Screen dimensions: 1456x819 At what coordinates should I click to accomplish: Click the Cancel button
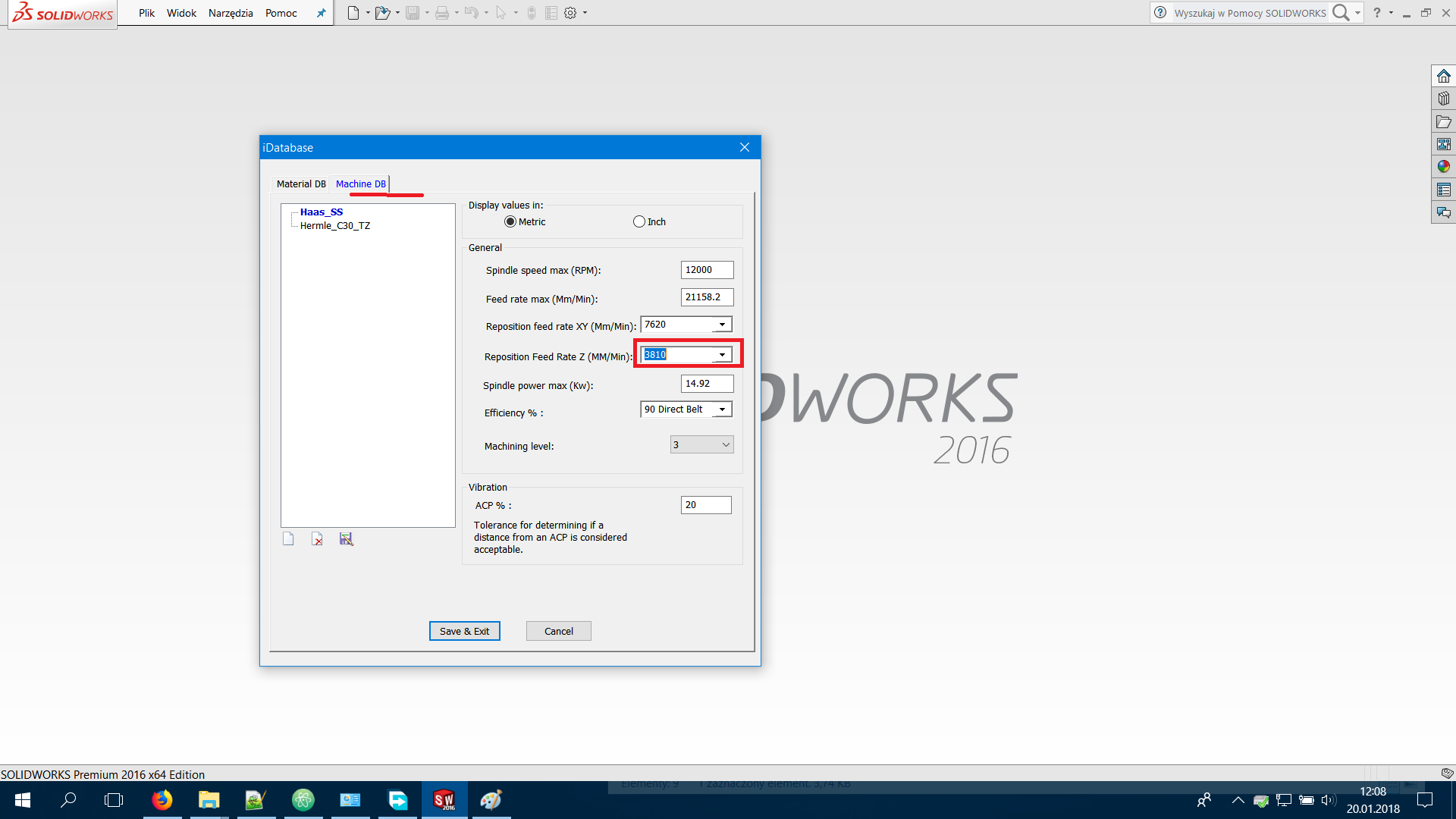click(559, 631)
